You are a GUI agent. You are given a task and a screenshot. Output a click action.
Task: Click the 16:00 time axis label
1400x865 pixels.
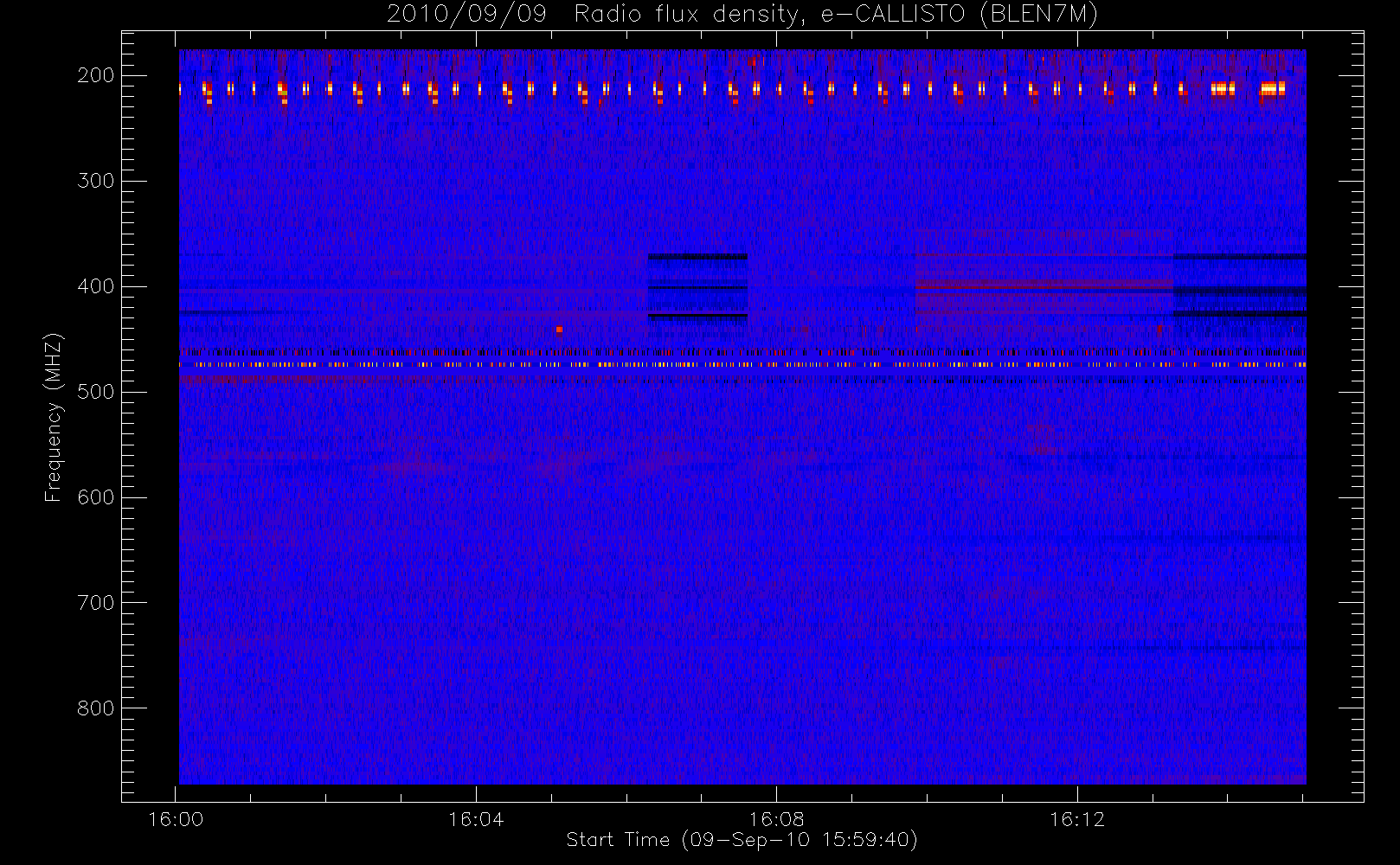(176, 819)
